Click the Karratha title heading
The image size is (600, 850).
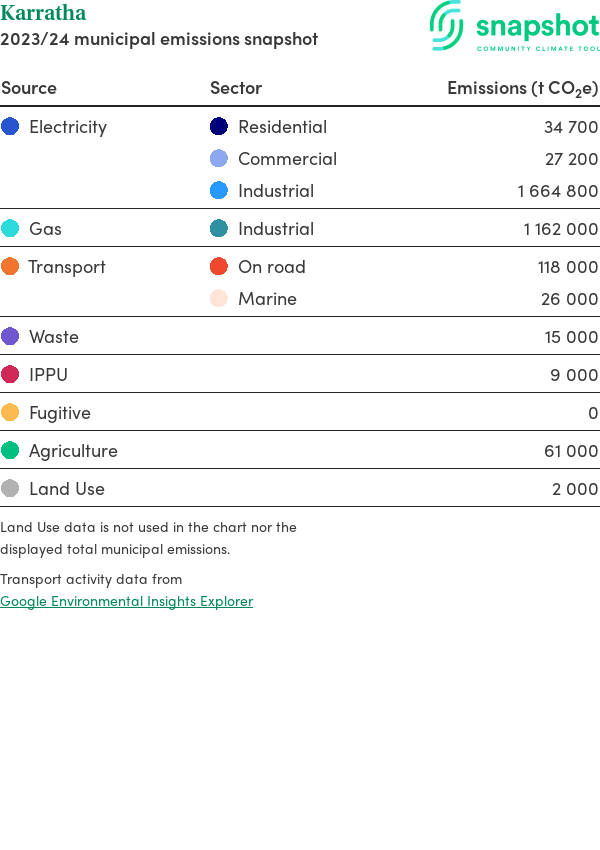point(43,13)
